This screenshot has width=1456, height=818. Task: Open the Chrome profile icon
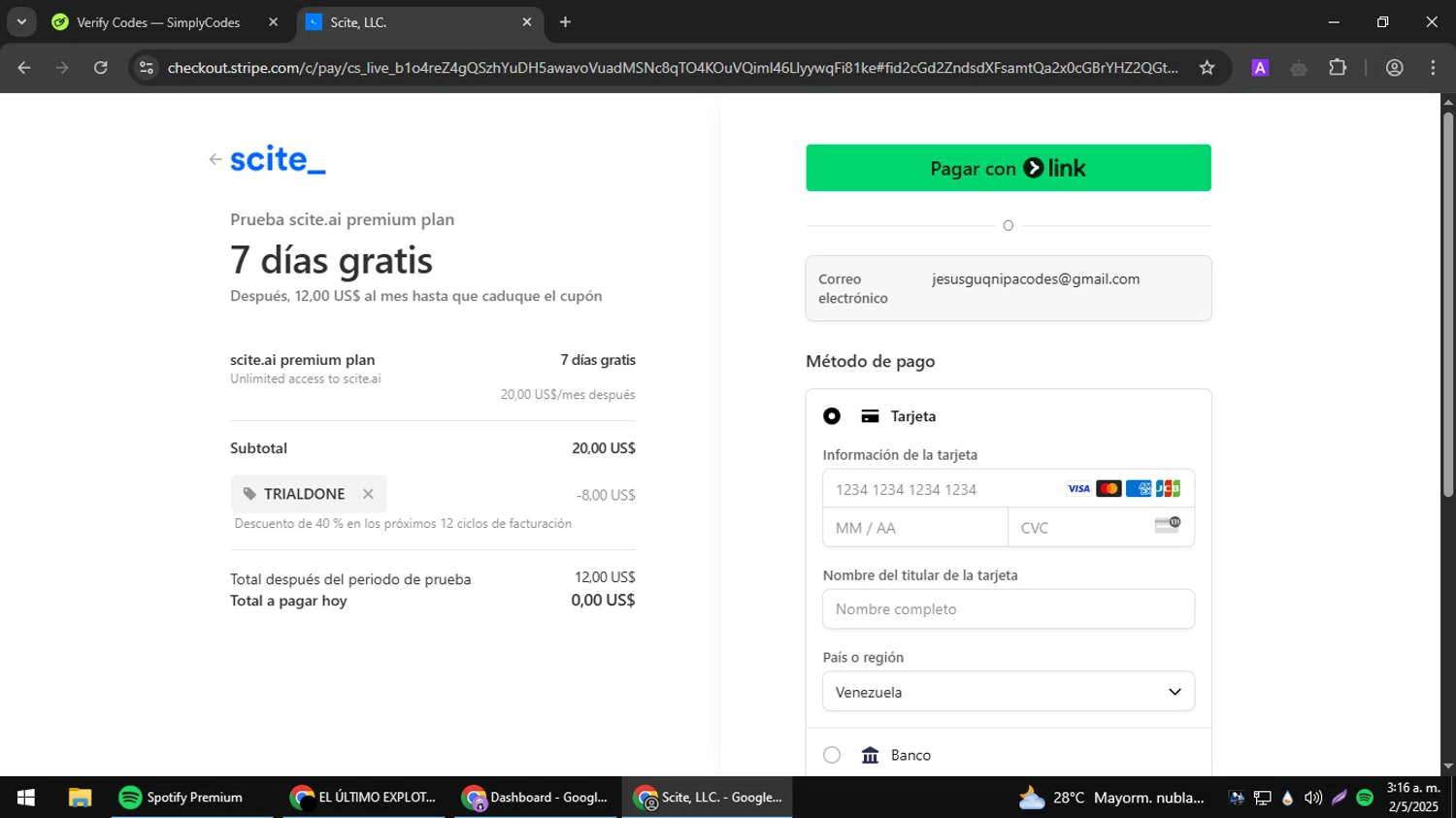click(1395, 68)
